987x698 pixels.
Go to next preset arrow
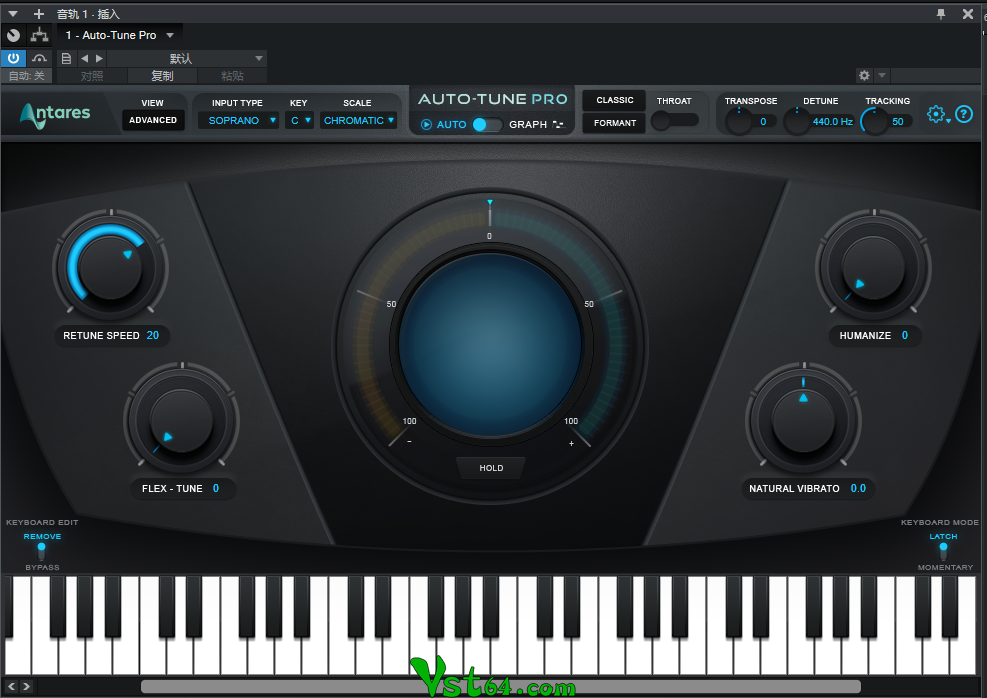(x=99, y=59)
